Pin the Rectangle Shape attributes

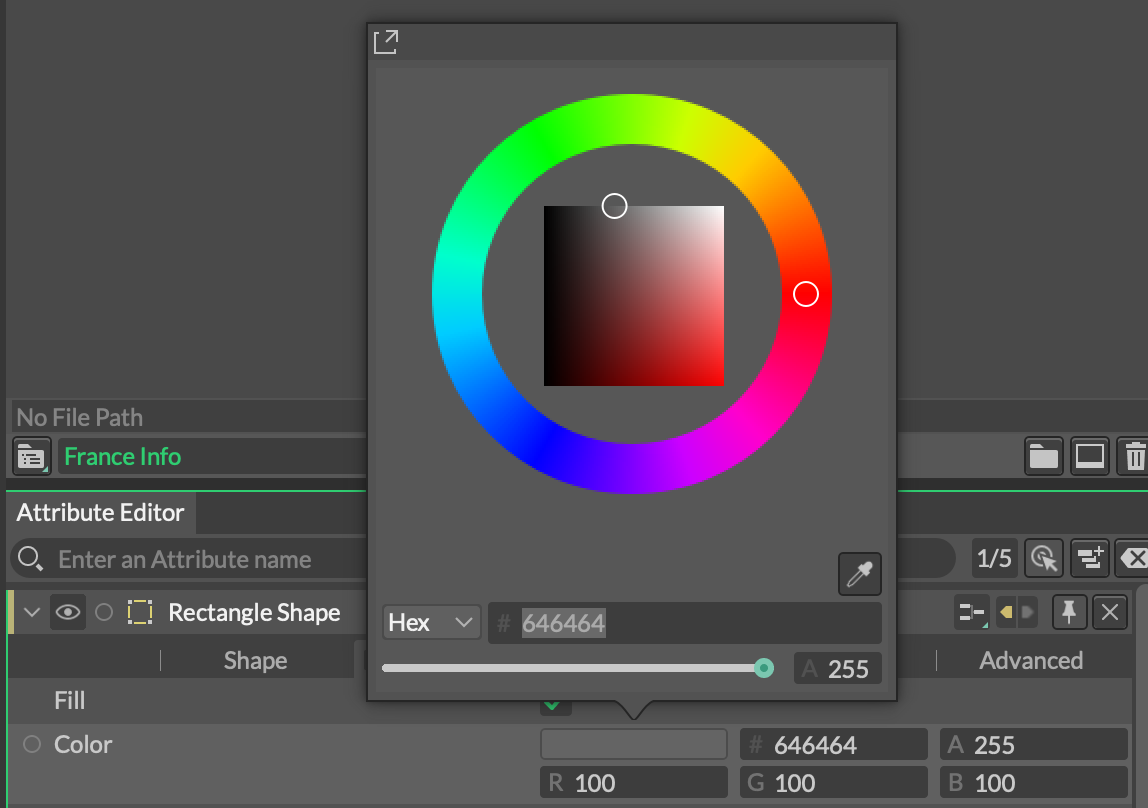tap(1069, 612)
